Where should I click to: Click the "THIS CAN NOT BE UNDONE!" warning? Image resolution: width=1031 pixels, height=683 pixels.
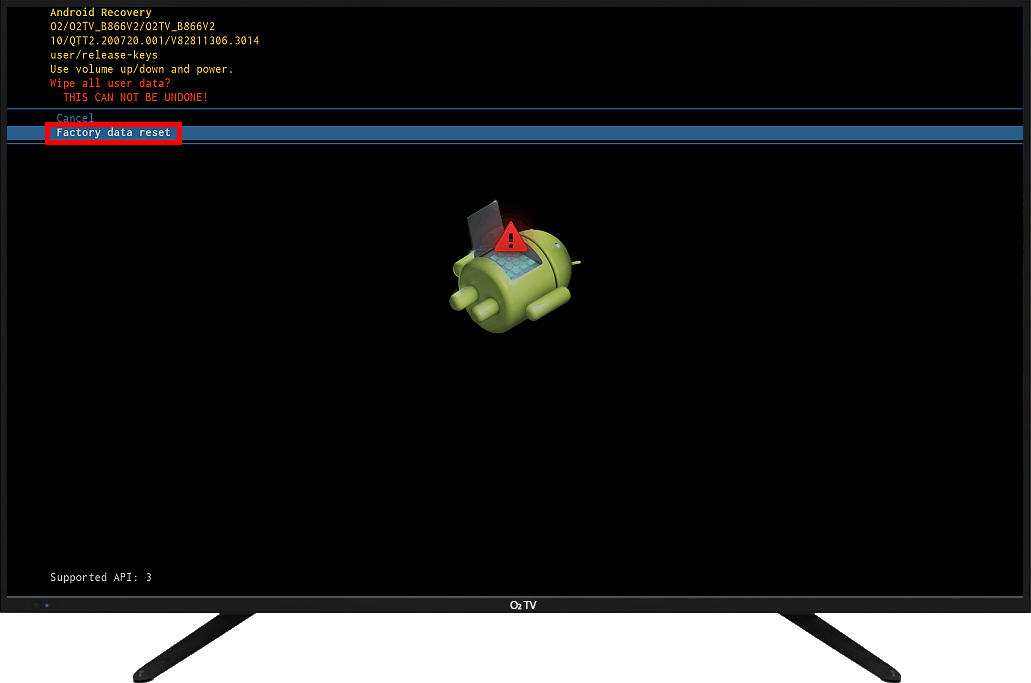(135, 97)
